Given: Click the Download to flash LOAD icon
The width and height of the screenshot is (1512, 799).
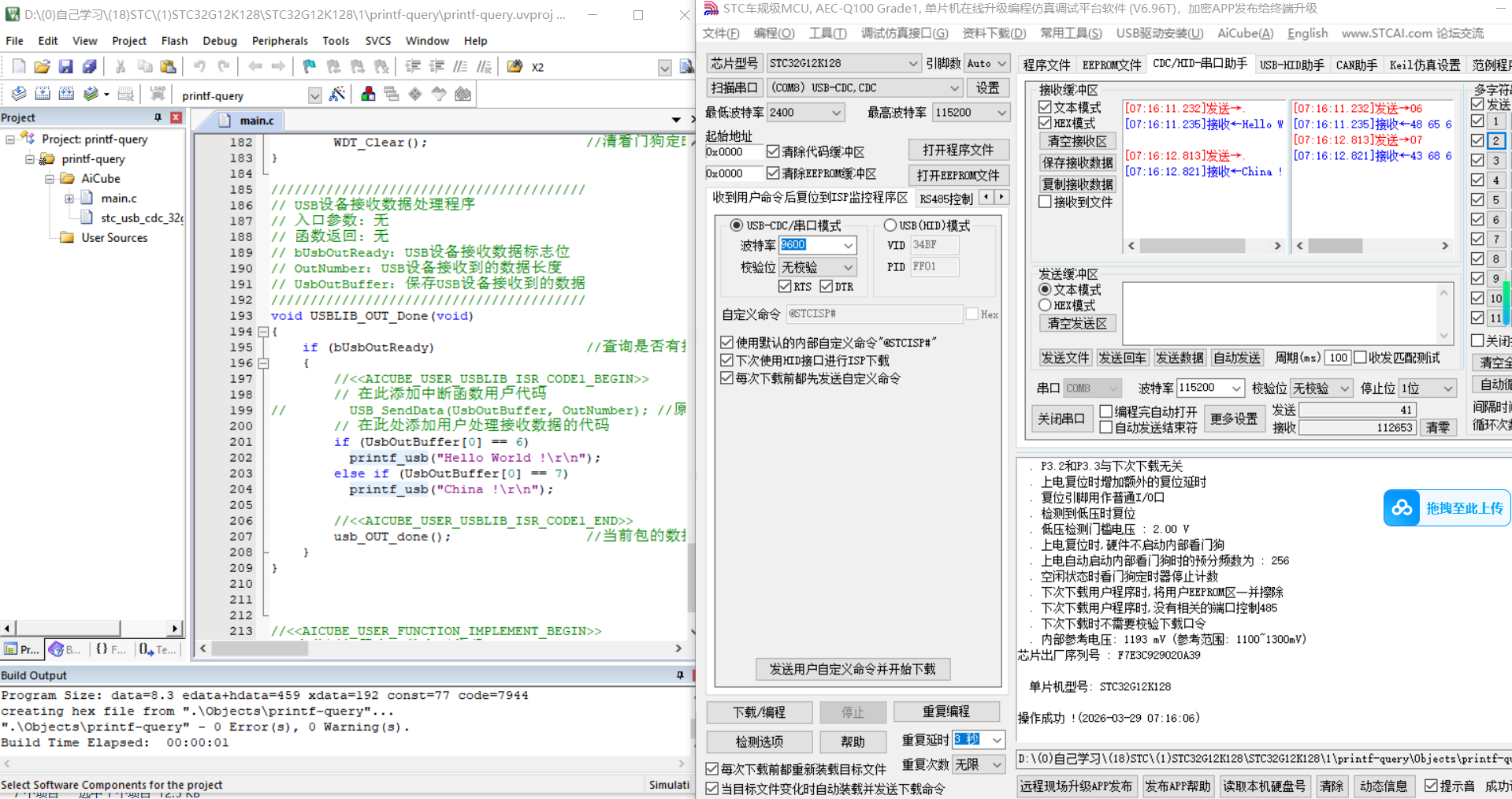Looking at the screenshot, I should [x=158, y=95].
